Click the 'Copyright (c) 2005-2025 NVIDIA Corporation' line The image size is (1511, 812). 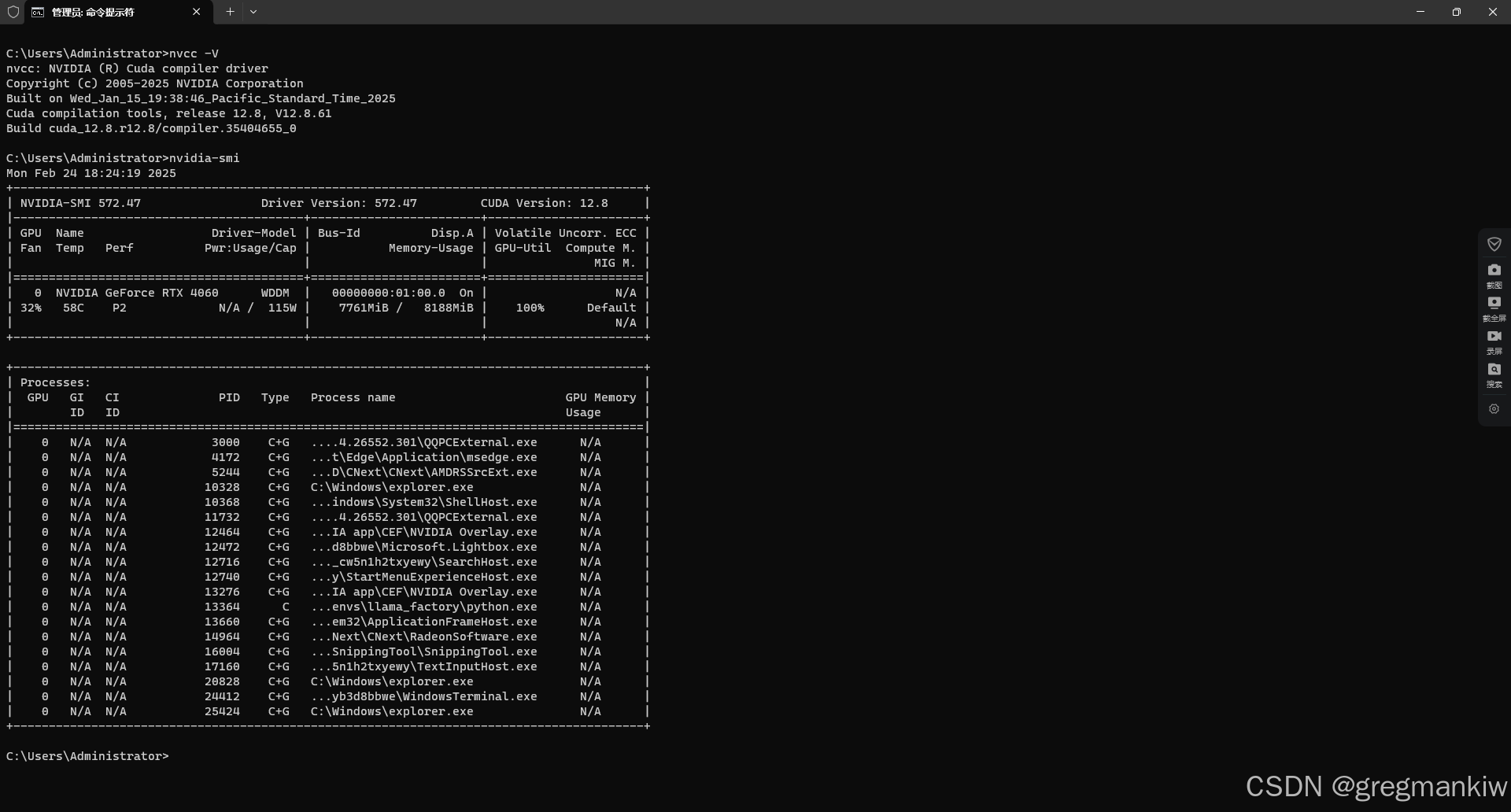pyautogui.click(x=155, y=83)
